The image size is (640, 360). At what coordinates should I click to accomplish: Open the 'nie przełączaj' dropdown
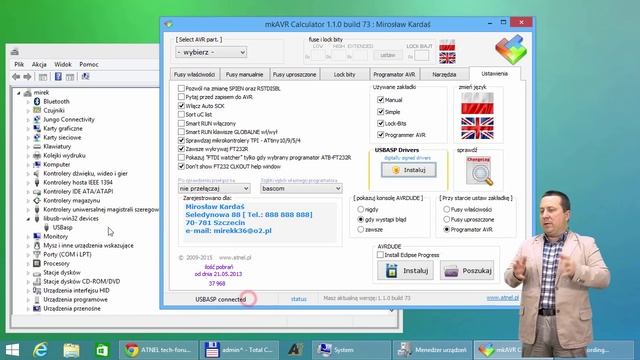pos(214,188)
